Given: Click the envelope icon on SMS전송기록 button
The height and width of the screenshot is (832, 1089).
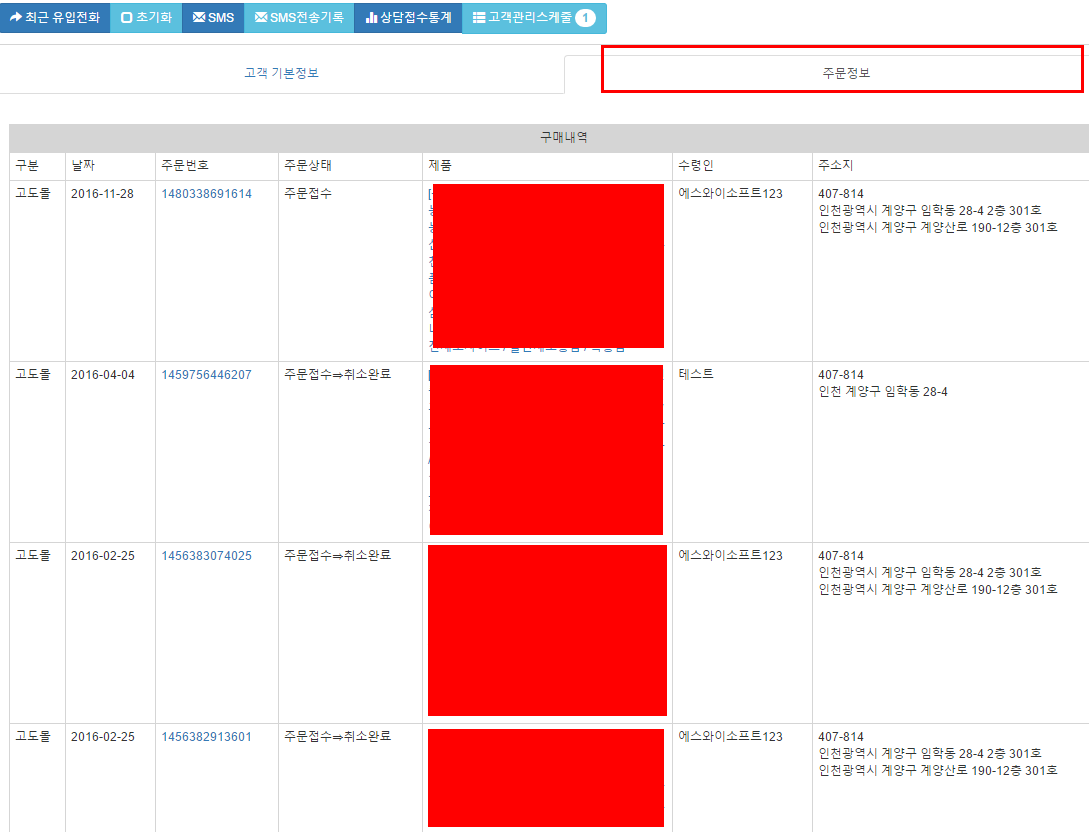Looking at the screenshot, I should click(261, 18).
